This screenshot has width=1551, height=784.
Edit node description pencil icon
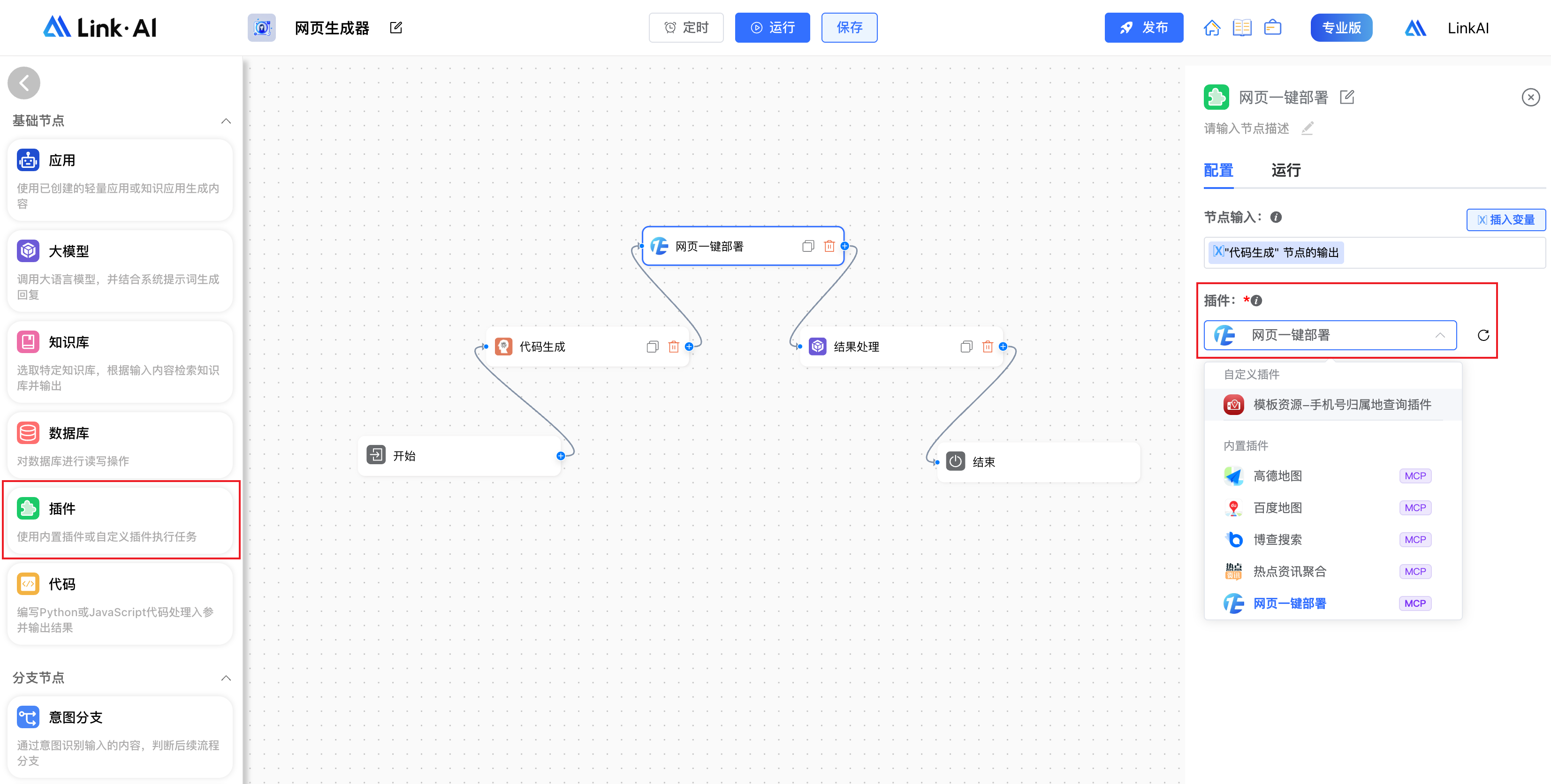tap(1307, 128)
